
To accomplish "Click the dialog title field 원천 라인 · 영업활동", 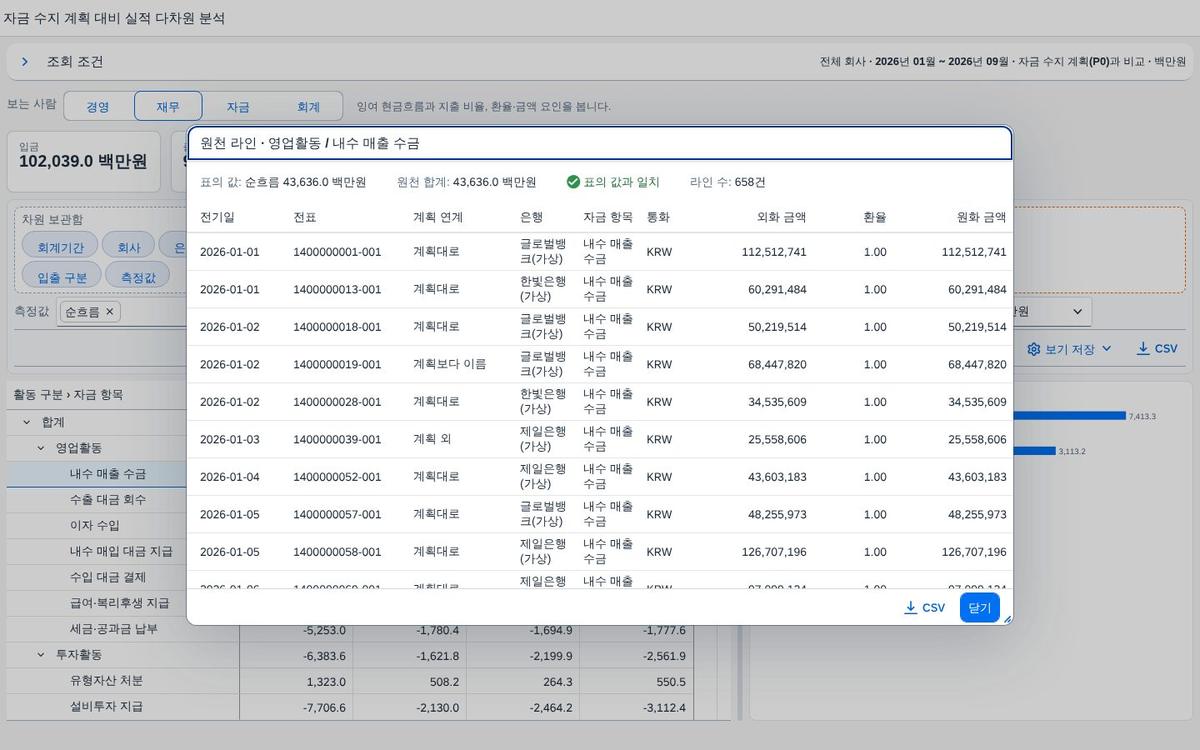I will click(x=600, y=143).
